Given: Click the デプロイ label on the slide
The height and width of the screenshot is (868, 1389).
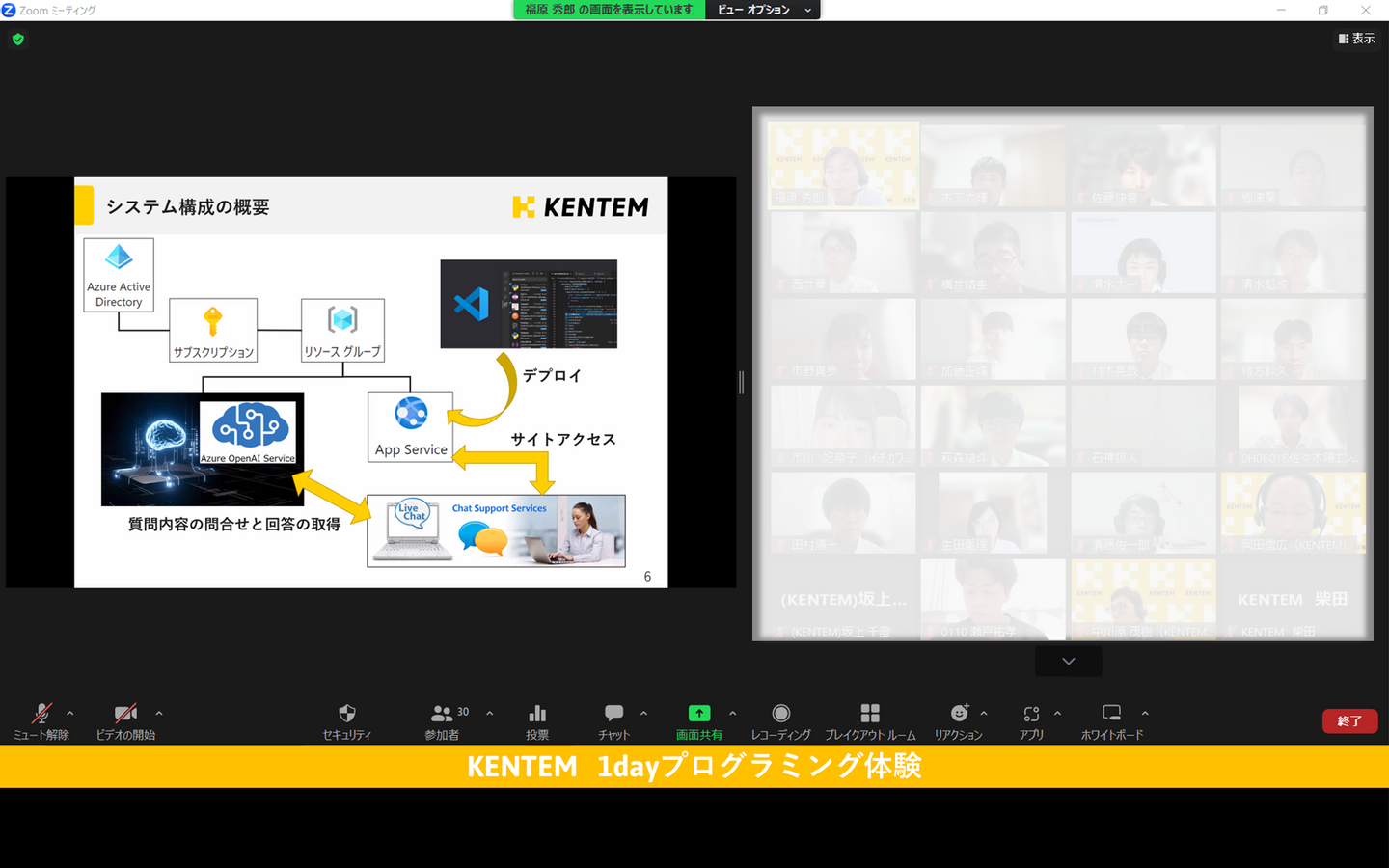Looking at the screenshot, I should point(553,375).
